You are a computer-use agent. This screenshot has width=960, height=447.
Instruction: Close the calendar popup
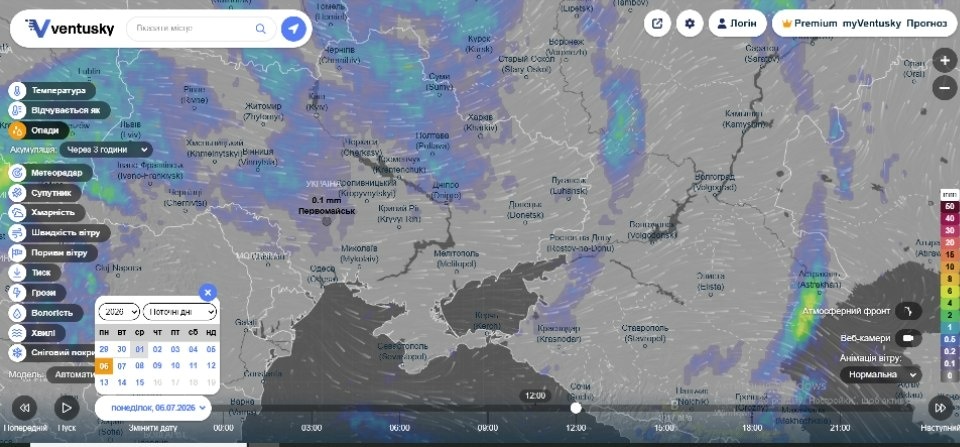[x=208, y=292]
